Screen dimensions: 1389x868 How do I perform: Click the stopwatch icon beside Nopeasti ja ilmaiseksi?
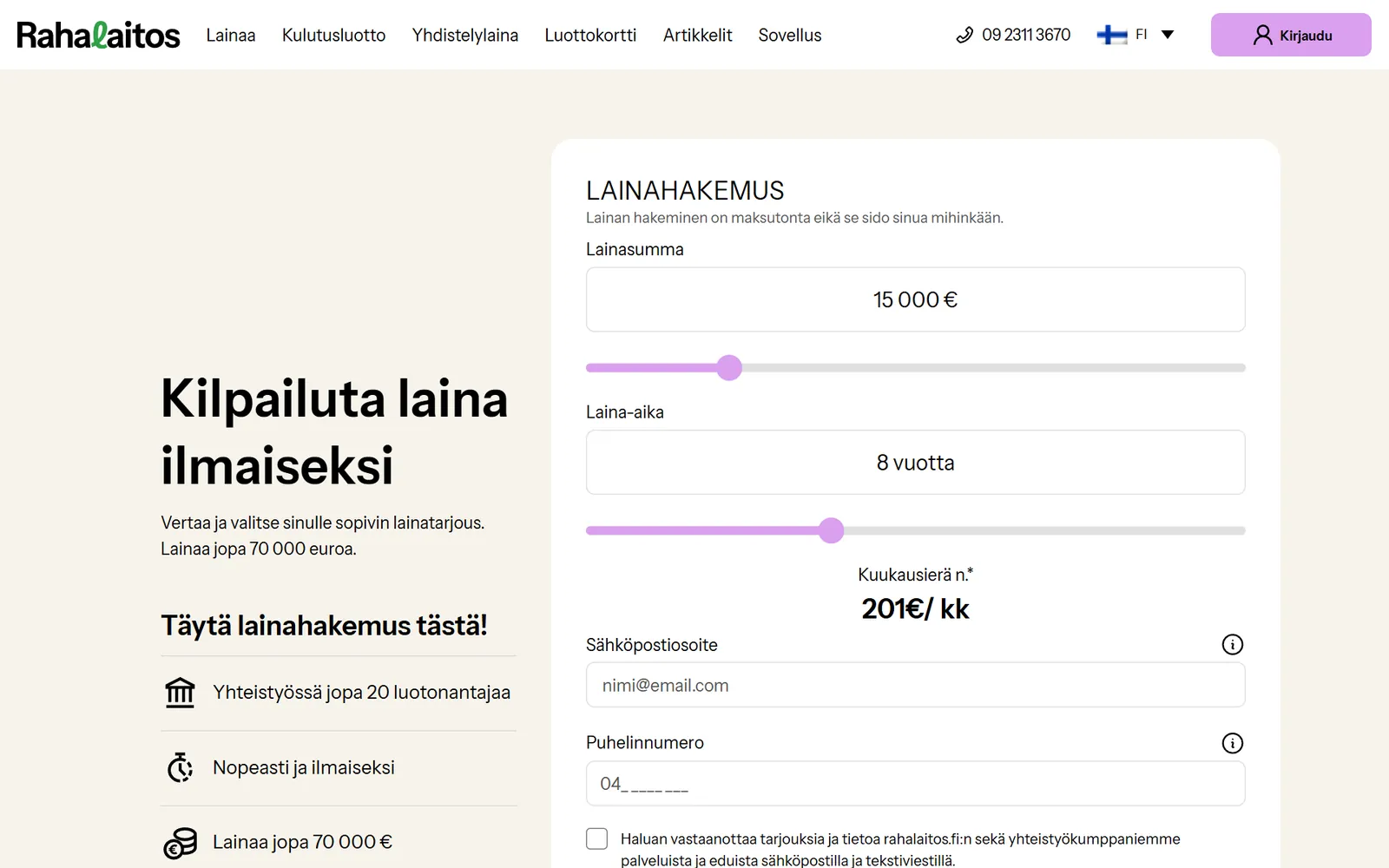tap(180, 767)
